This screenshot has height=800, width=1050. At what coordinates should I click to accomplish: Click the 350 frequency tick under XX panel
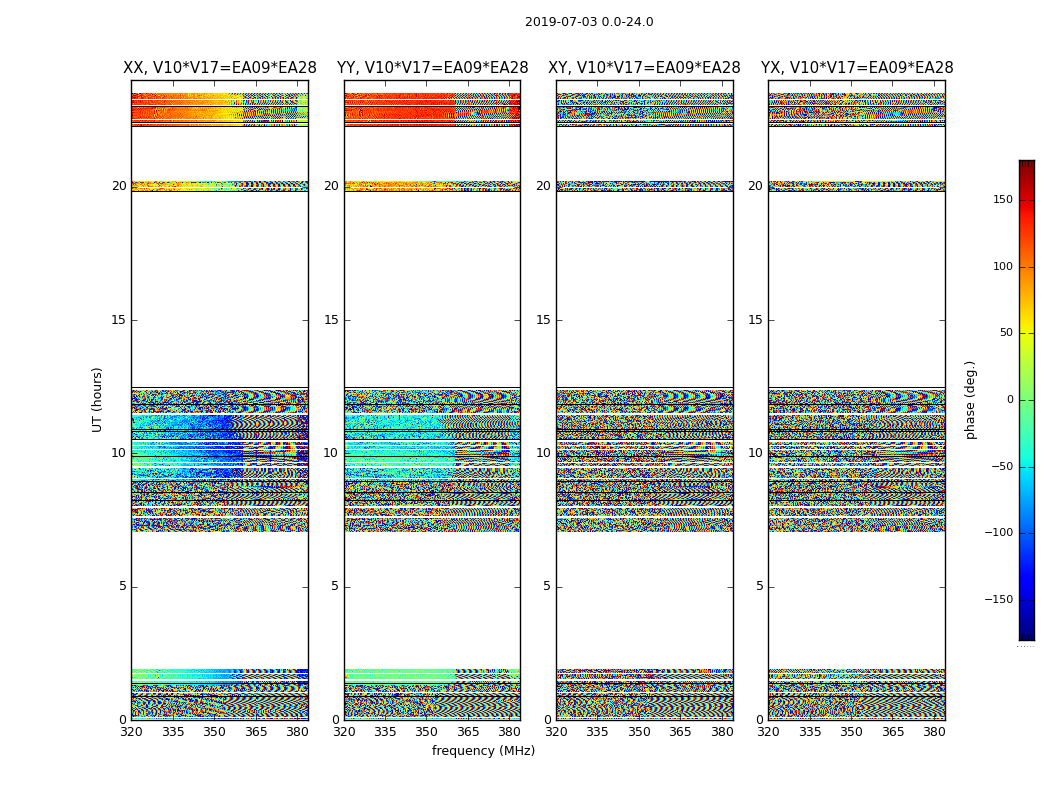pyautogui.click(x=214, y=732)
